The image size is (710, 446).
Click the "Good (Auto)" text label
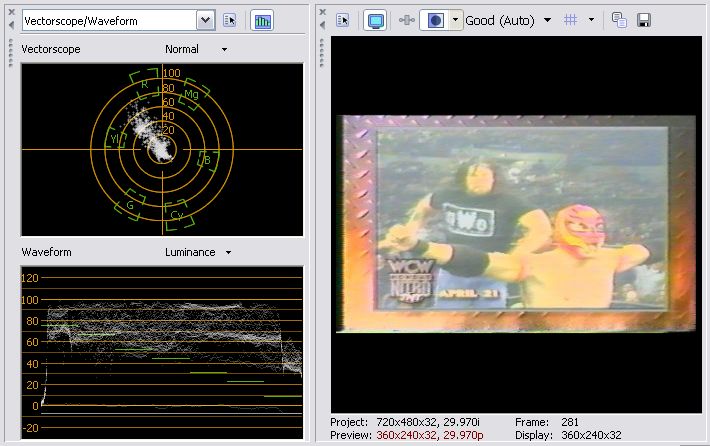coord(500,20)
